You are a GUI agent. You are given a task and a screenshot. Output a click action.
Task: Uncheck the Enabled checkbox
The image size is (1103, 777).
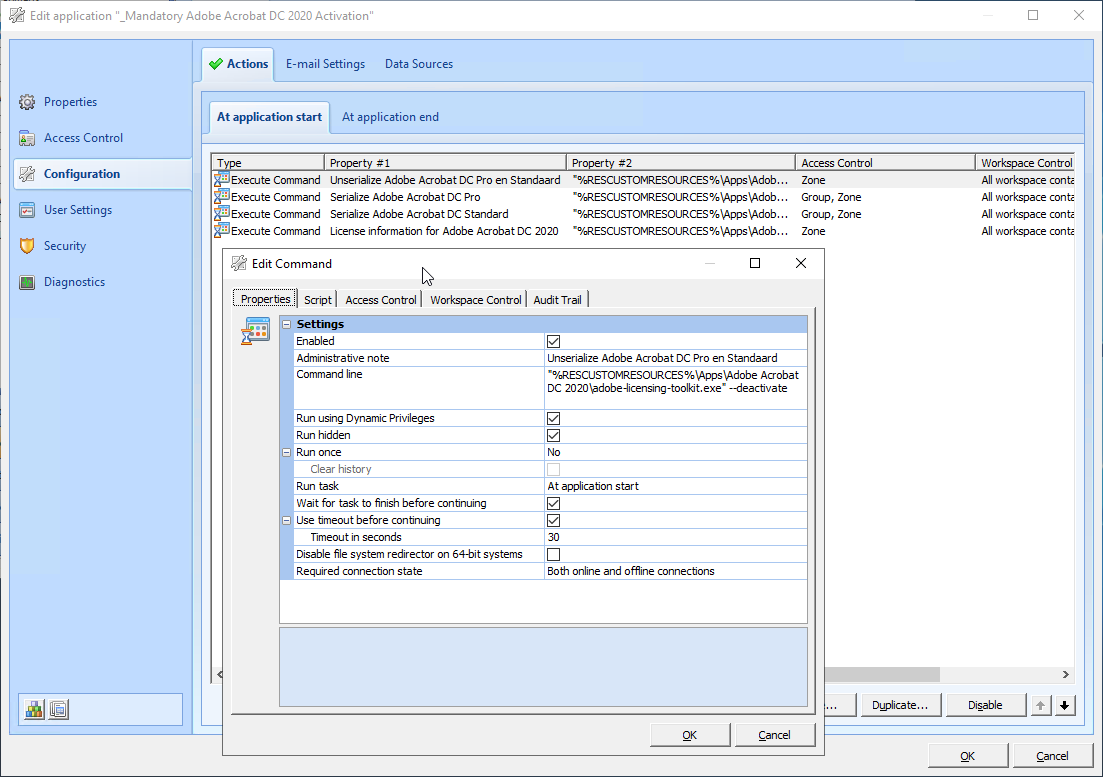(x=553, y=341)
